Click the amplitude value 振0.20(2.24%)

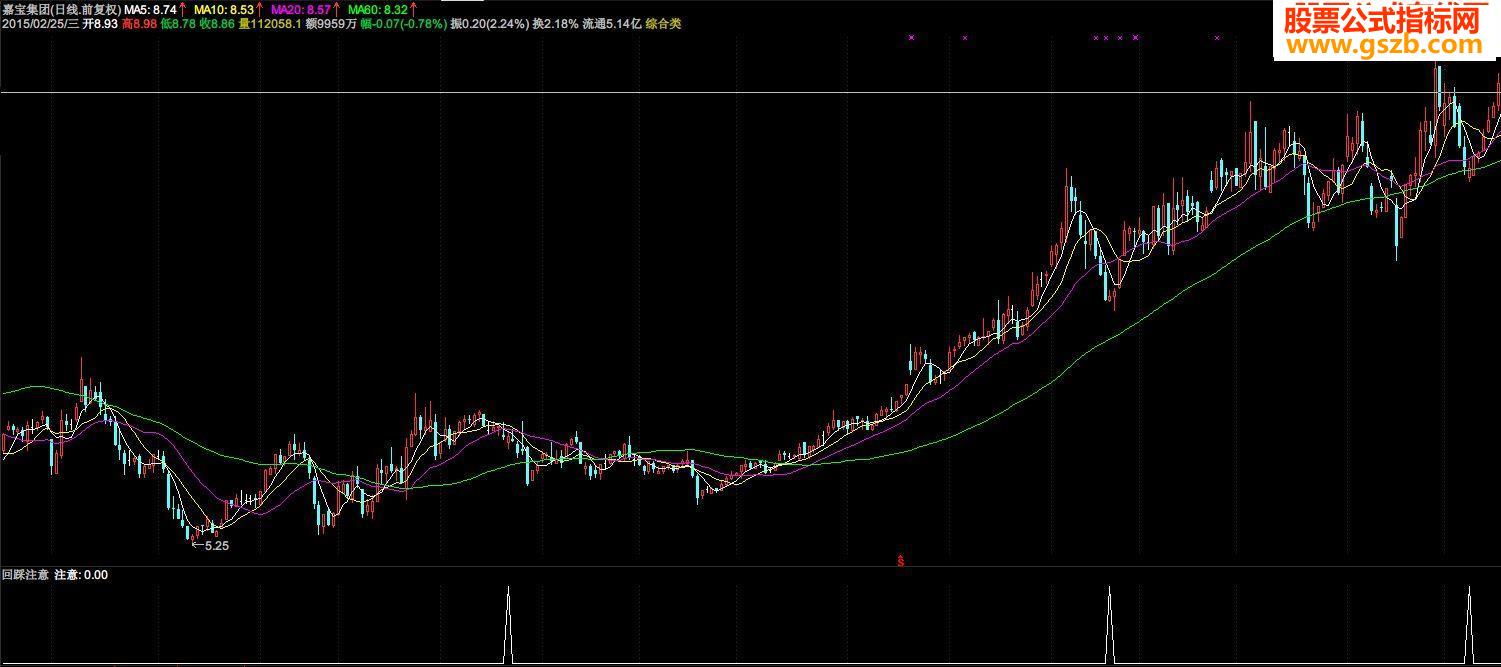click(490, 23)
